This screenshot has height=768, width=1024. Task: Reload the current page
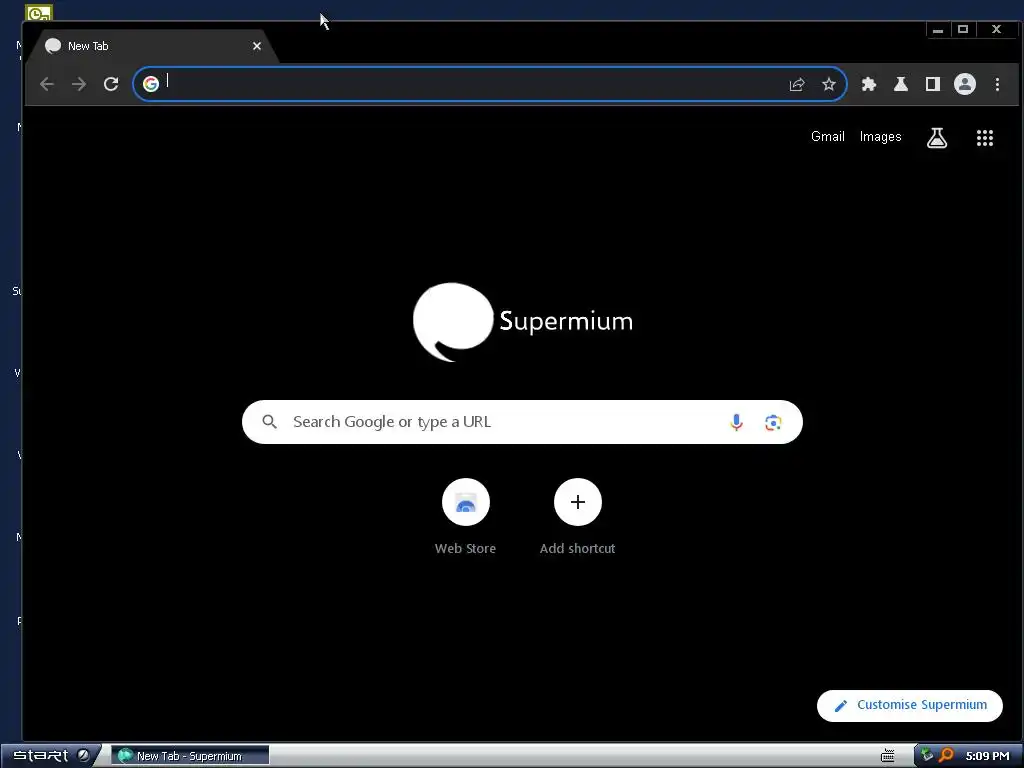click(111, 84)
